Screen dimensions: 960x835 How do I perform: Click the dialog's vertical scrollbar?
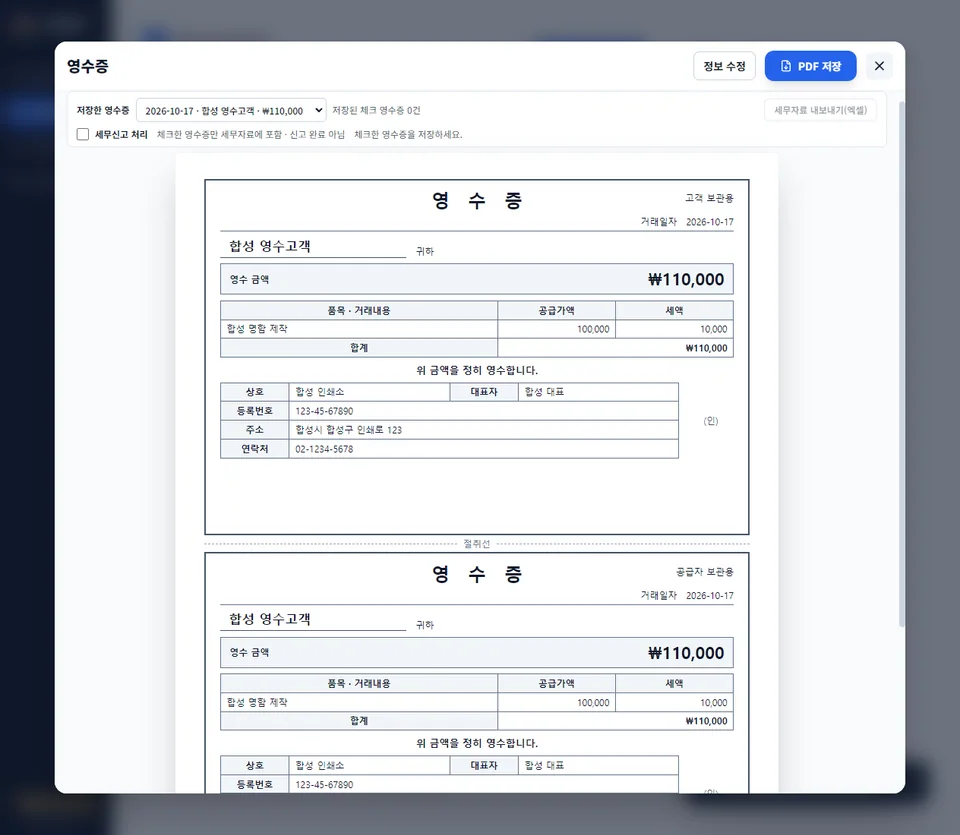901,364
